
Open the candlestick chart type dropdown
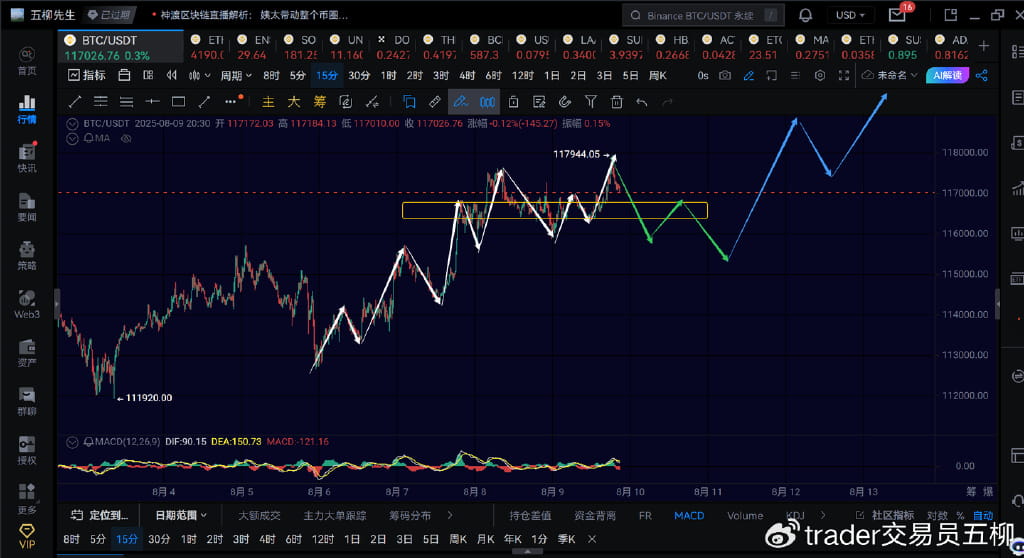(199, 75)
